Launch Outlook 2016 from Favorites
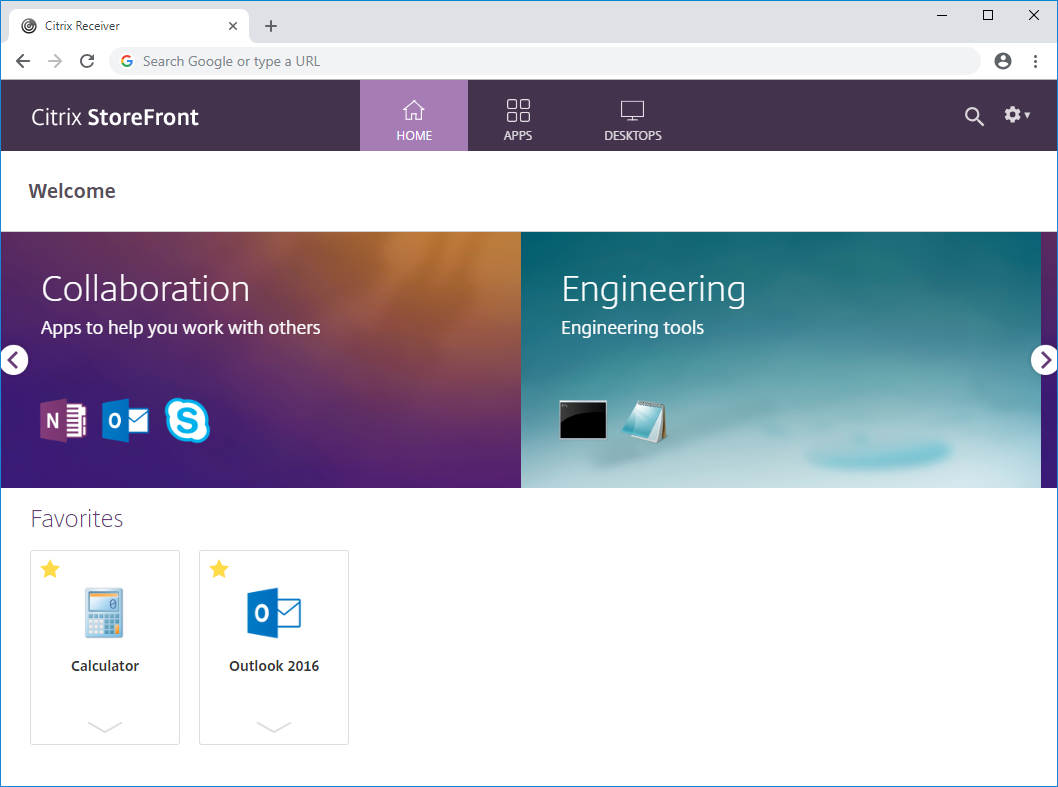This screenshot has width=1058, height=787. [x=273, y=613]
